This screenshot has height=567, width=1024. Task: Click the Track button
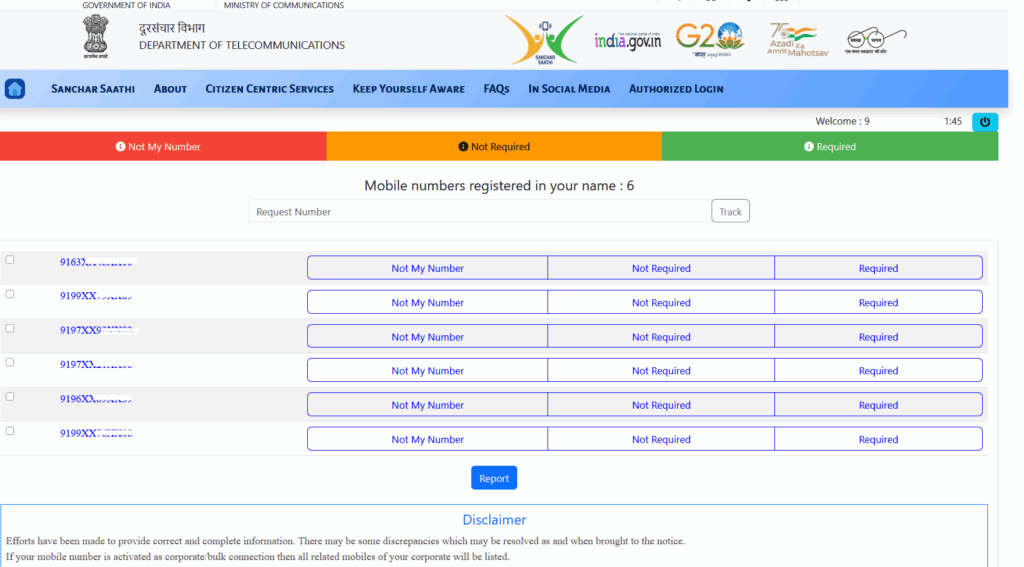tap(730, 212)
